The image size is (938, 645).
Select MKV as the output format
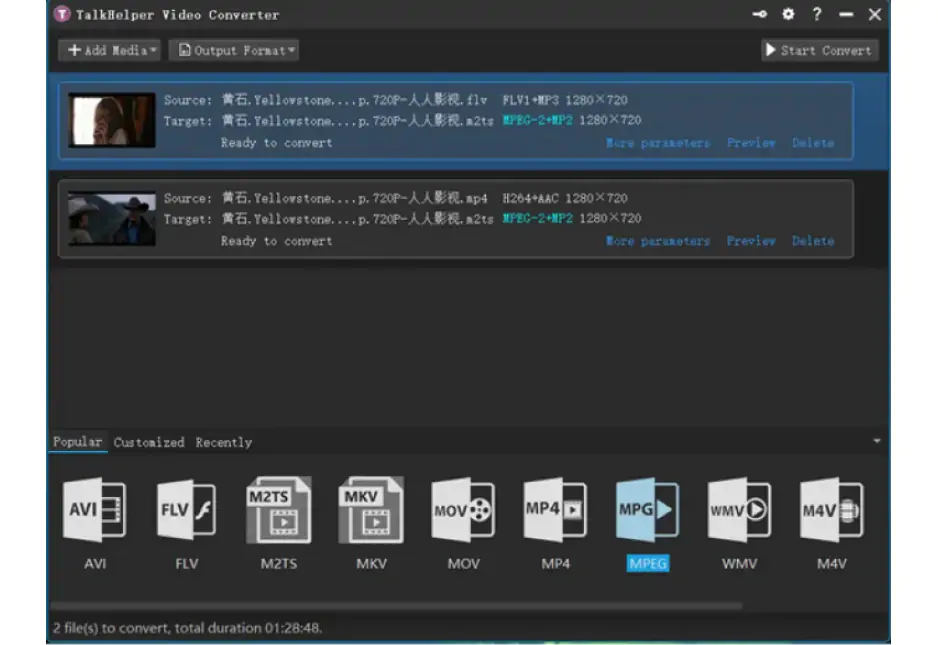(371, 511)
